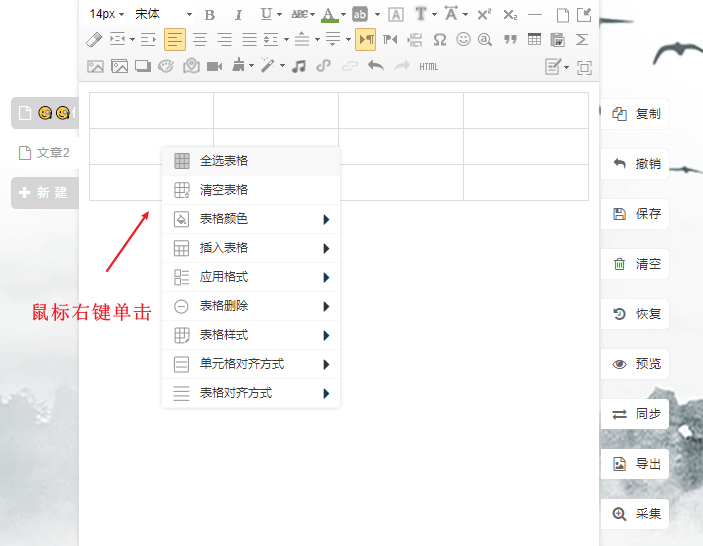Screen dimensions: 703x546
Task: Insert special character with omega icon
Action: [x=439, y=40]
